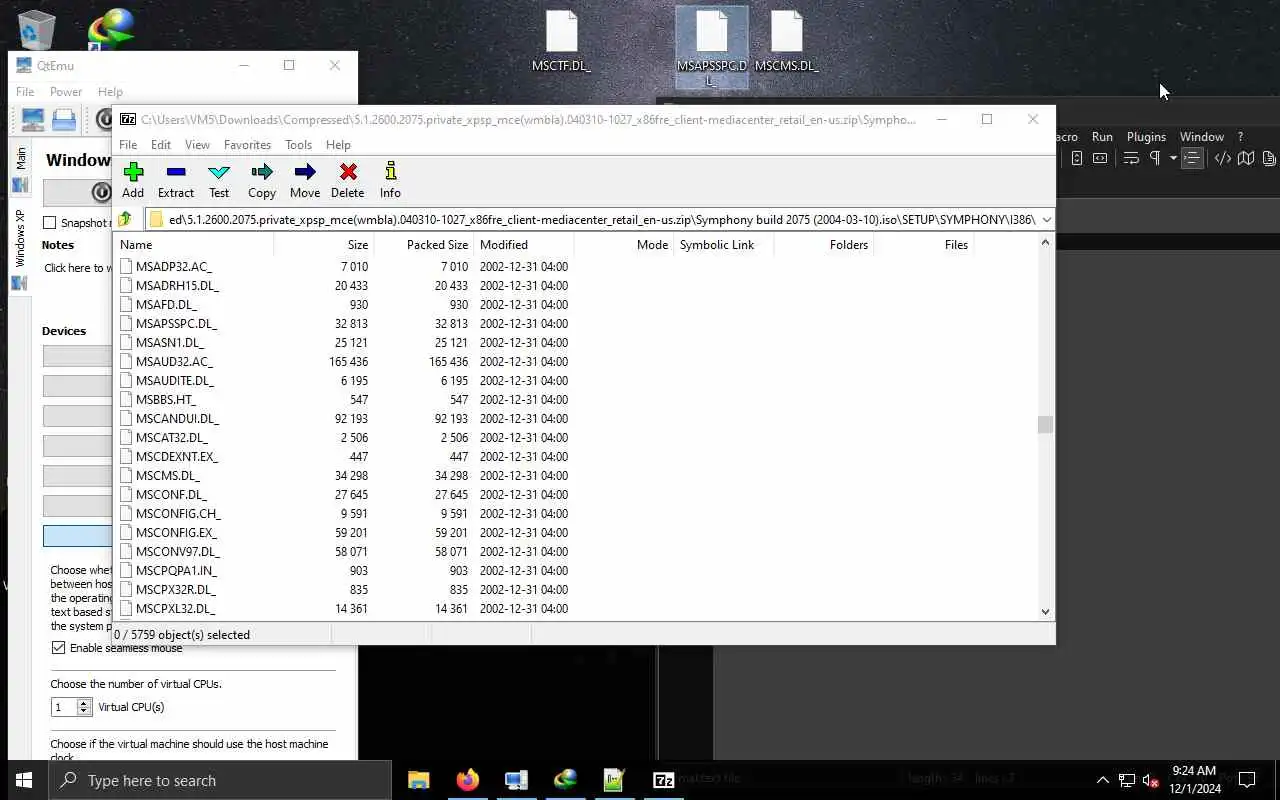Click the indent guide icon in Notepad++
Screen dimensions: 1280x800
click(1192, 158)
